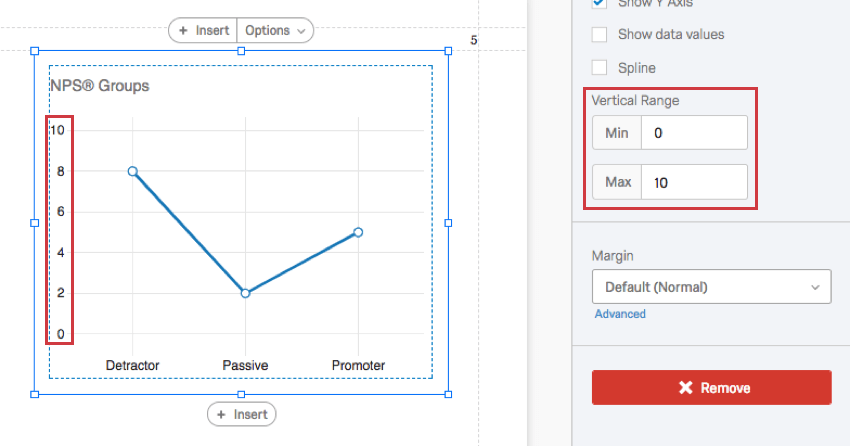
Task: Click the chevron arrow in Margin dropdown
Action: [x=815, y=287]
